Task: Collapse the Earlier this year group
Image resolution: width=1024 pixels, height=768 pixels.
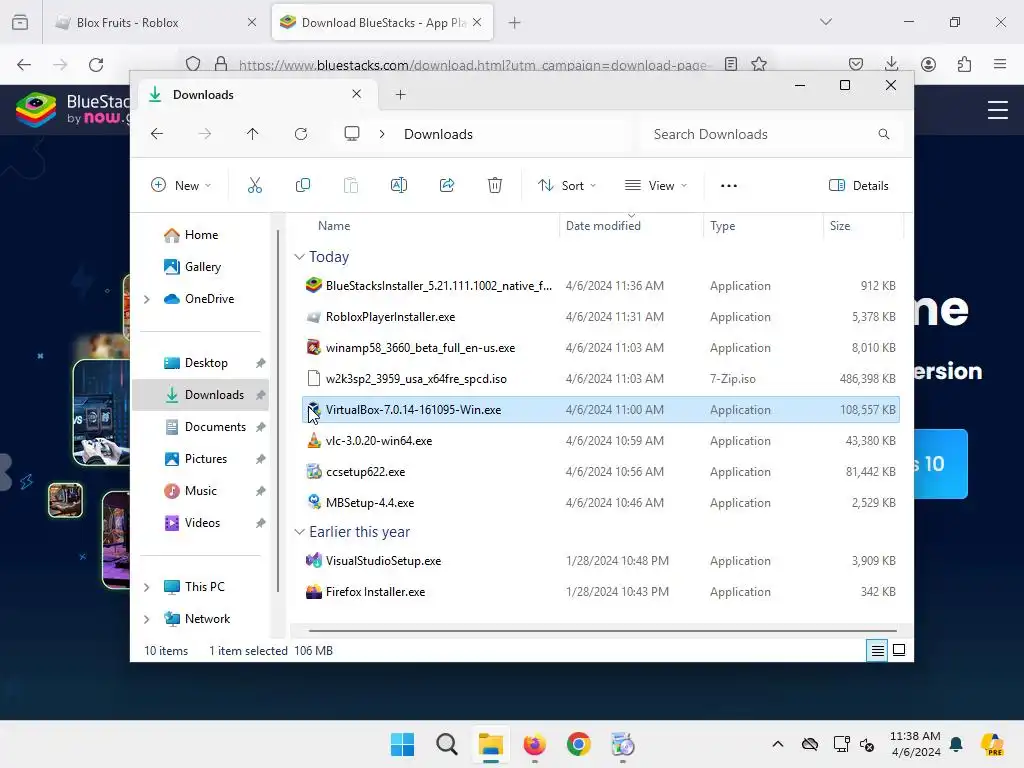Action: coord(299,532)
